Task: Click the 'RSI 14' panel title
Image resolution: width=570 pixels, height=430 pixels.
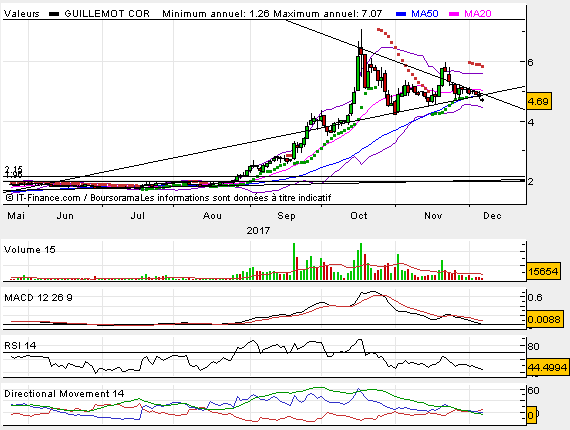Action: (20, 346)
